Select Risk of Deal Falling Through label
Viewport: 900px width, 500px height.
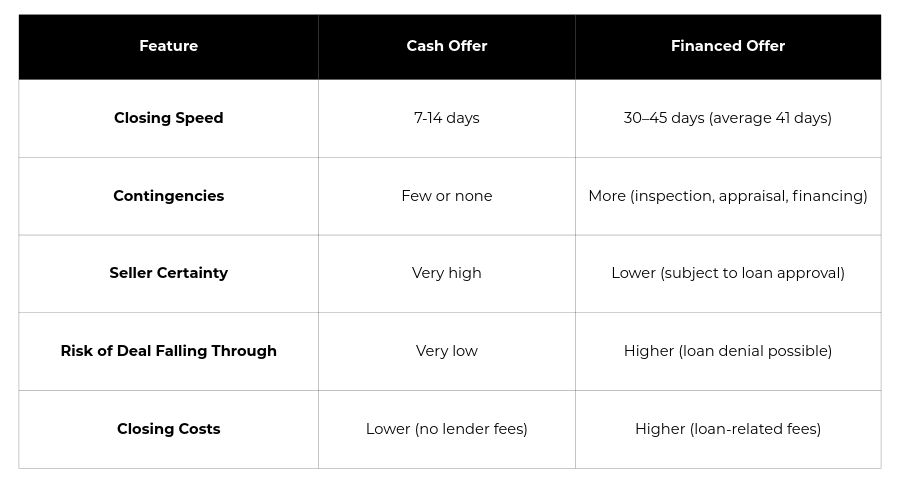click(x=168, y=351)
